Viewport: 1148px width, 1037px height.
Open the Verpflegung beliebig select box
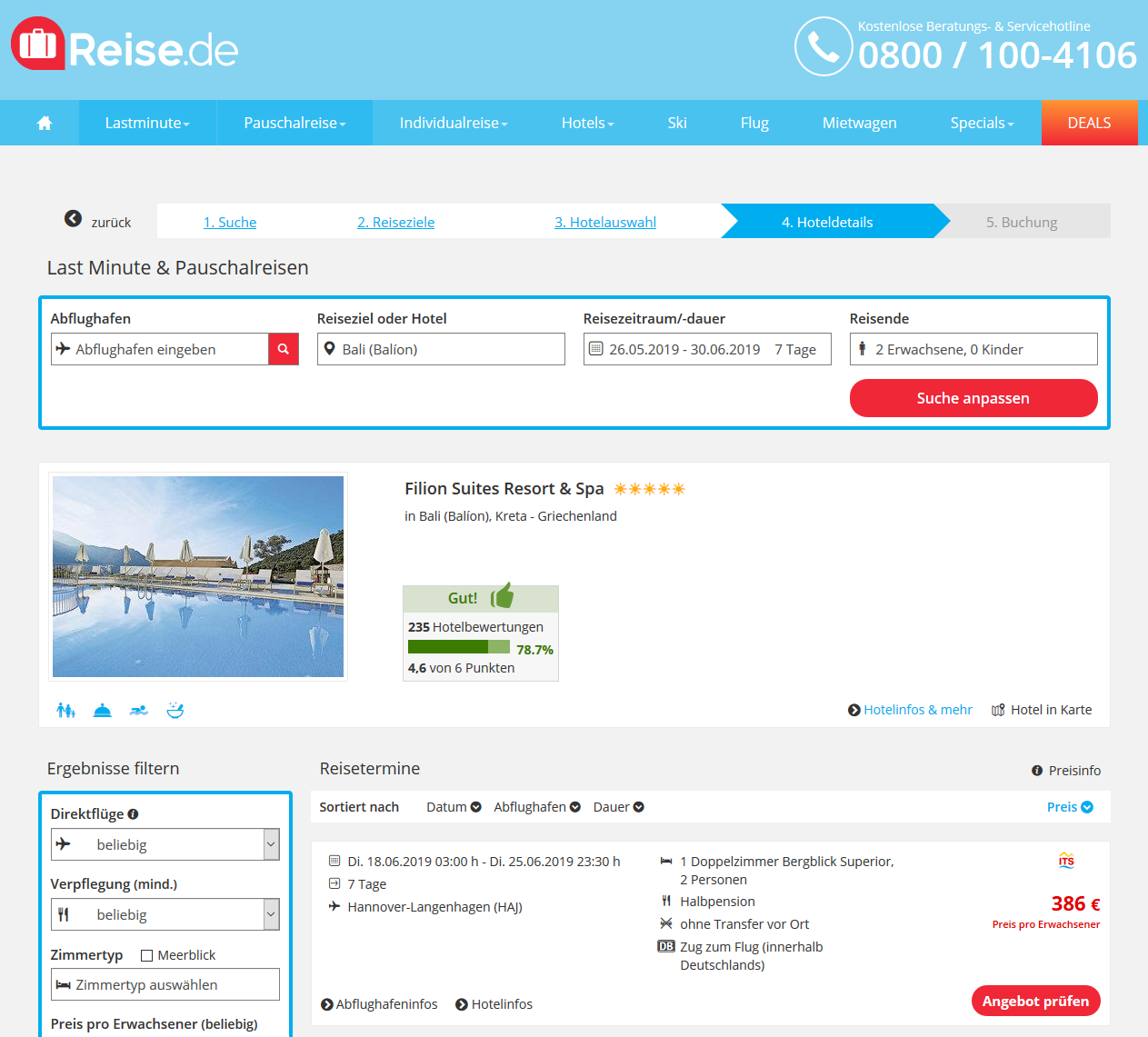click(165, 914)
